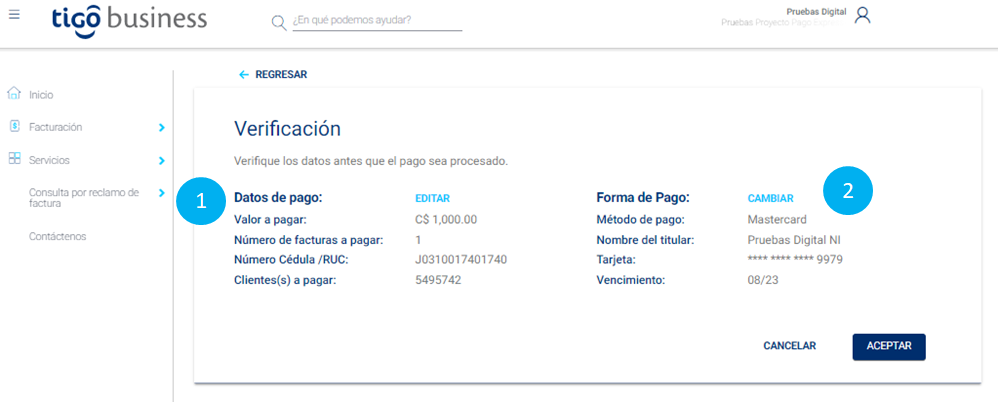Click the ACEPTAR button
This screenshot has height=402, width=998.
(x=889, y=347)
